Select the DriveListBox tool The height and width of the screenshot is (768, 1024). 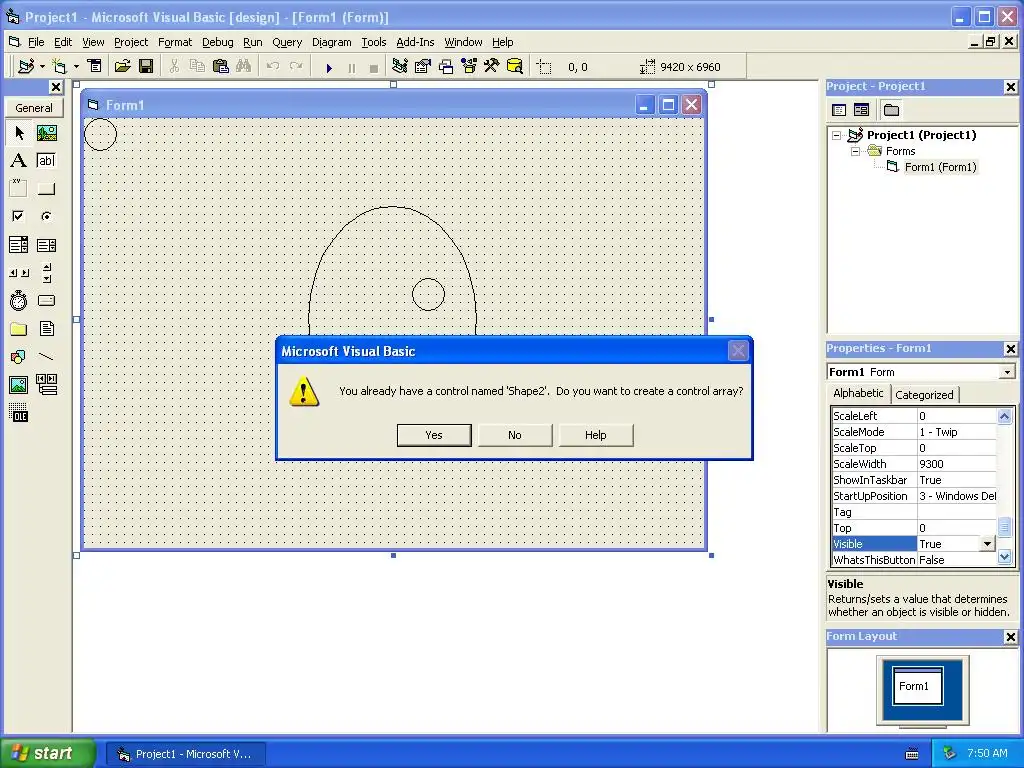coord(46,300)
